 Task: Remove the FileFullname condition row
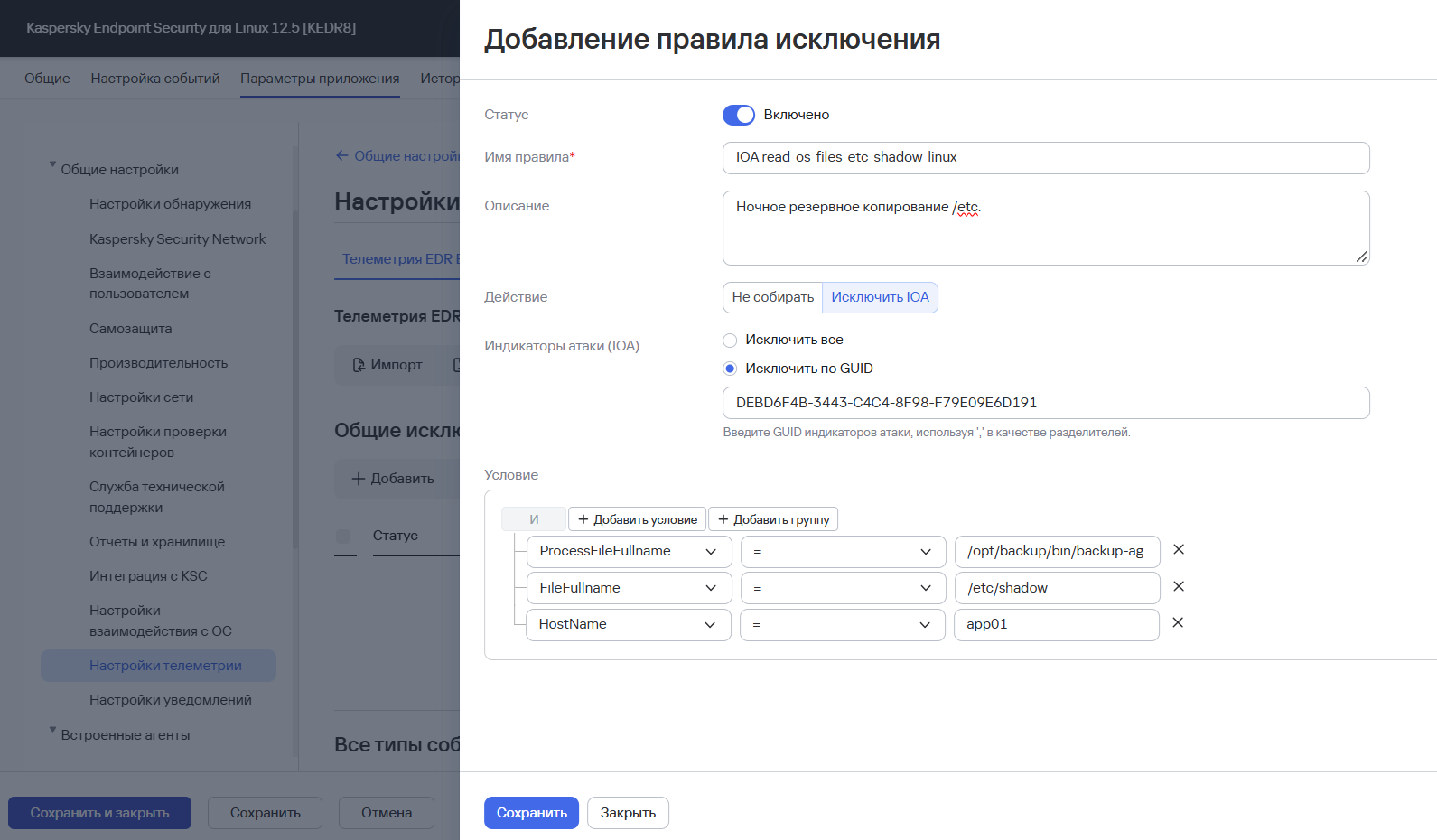(x=1178, y=587)
